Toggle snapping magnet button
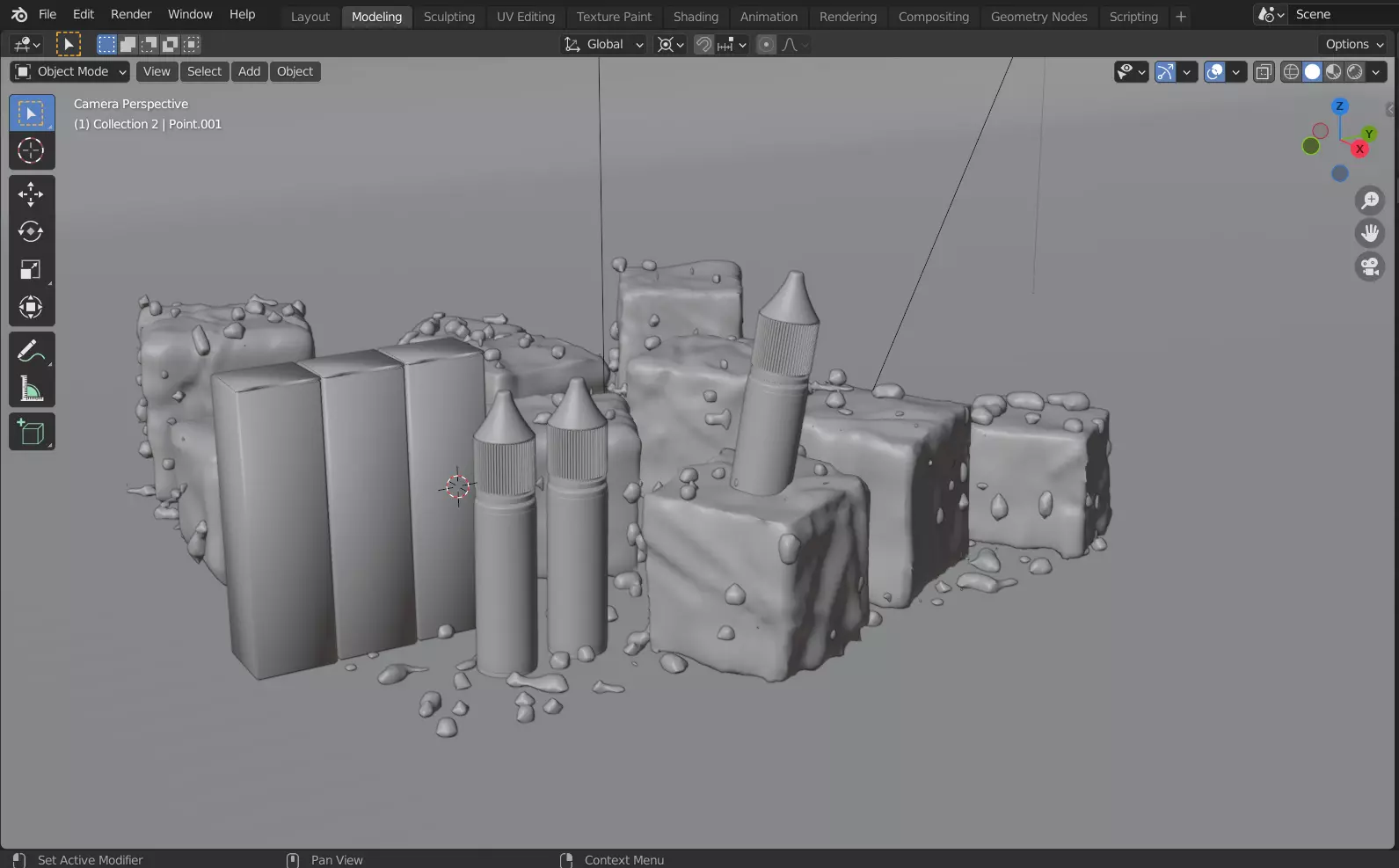The height and width of the screenshot is (868, 1399). 703,44
